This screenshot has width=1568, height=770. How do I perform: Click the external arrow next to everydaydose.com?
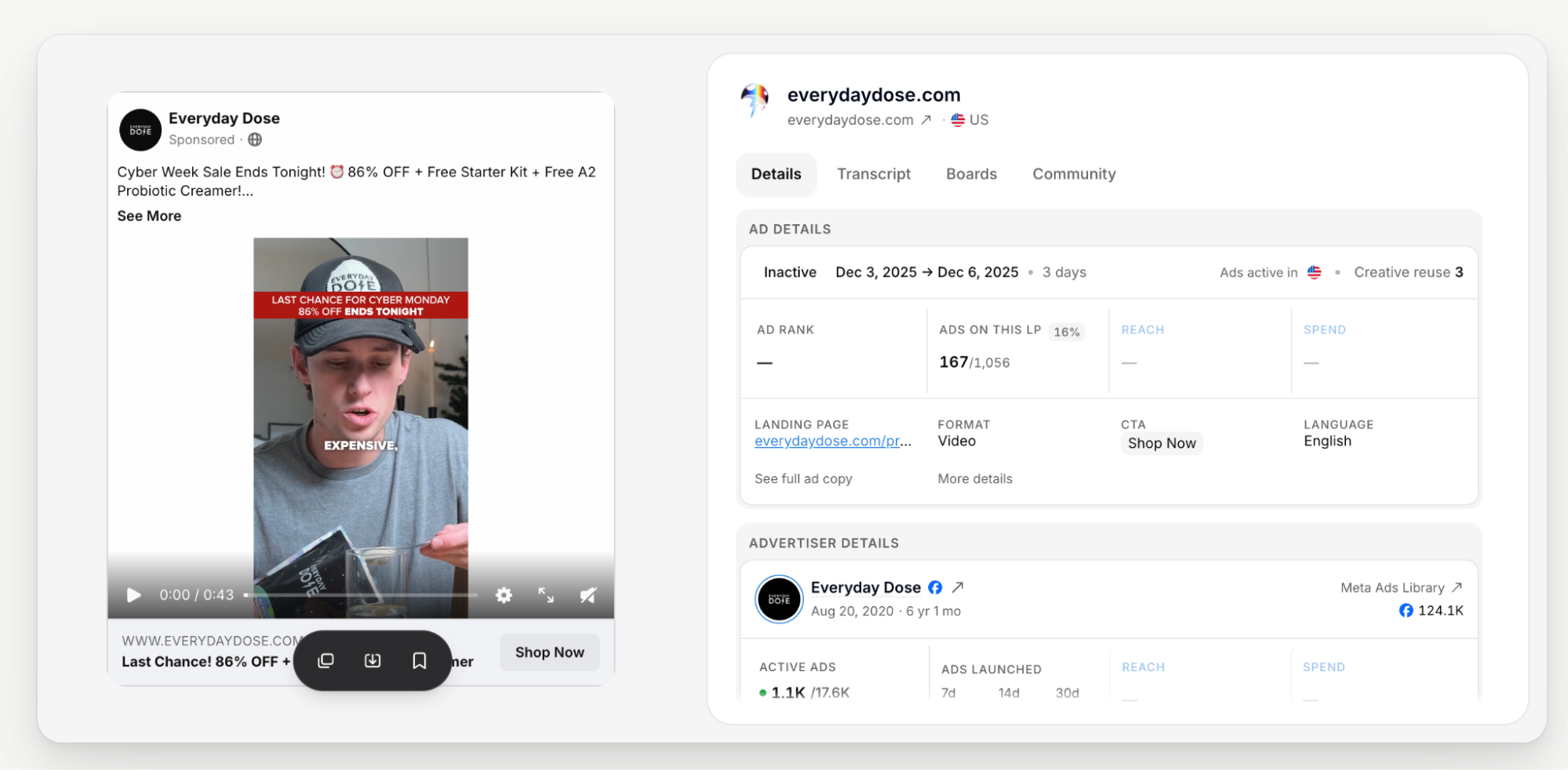pos(926,119)
